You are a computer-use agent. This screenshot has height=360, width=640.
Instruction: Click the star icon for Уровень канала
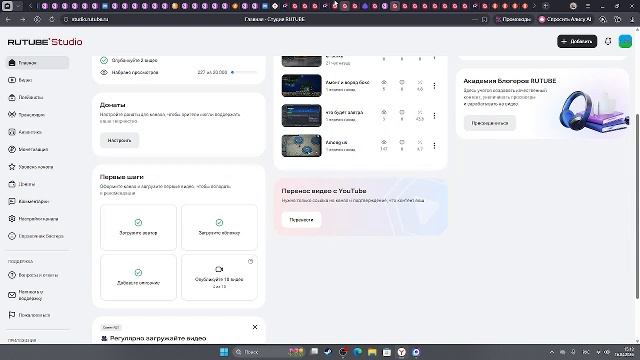pyautogui.click(x=12, y=167)
